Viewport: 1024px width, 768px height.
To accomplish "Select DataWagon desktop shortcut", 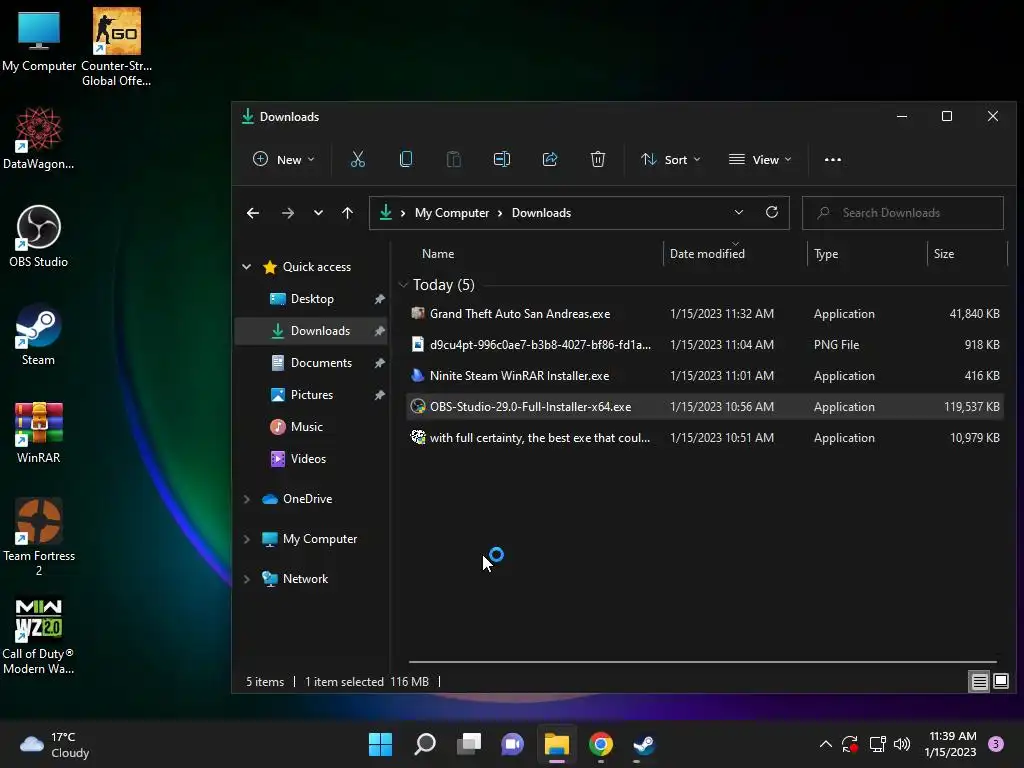I will tap(39, 139).
